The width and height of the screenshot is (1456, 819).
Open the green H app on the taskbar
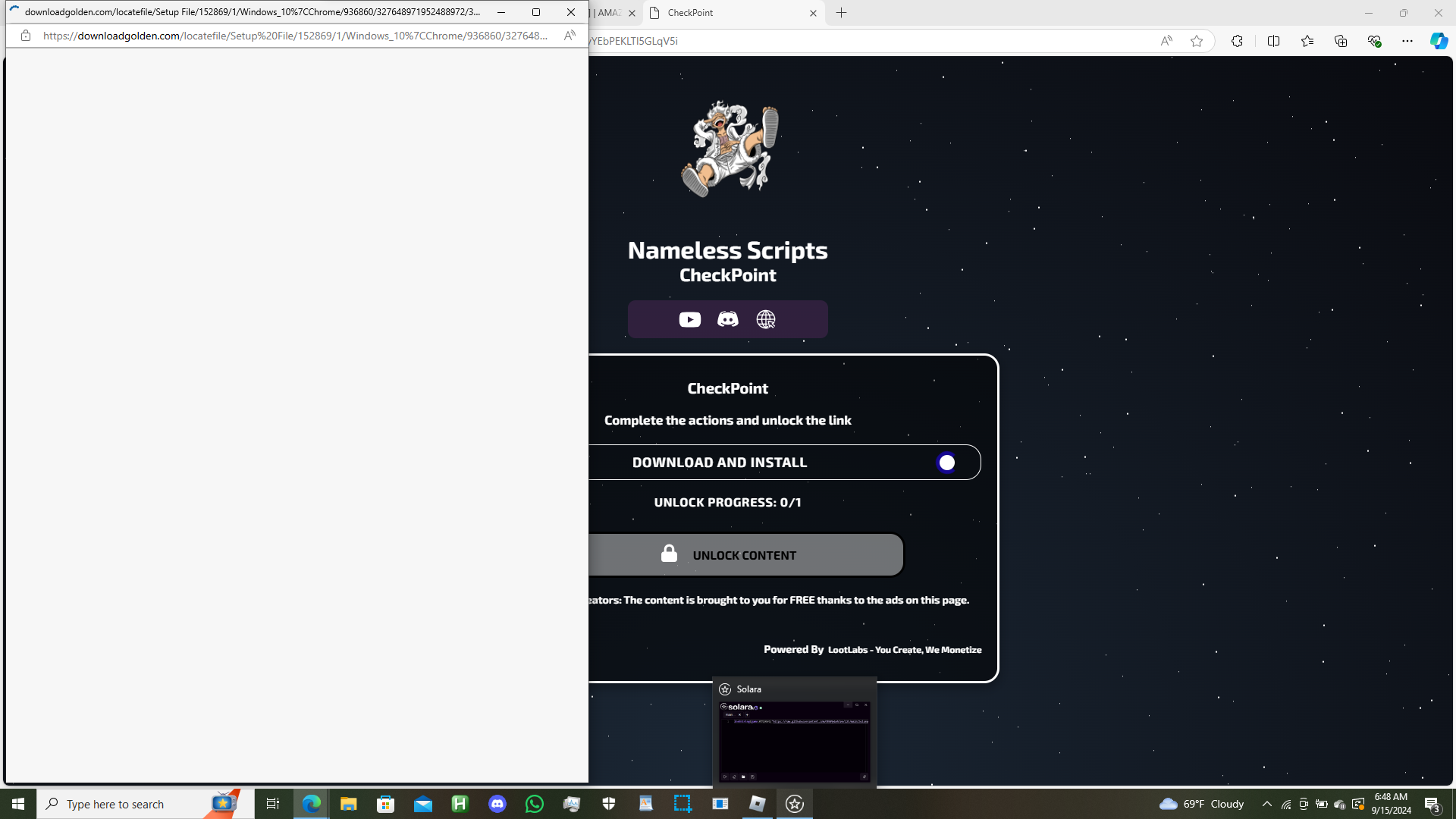click(x=460, y=804)
